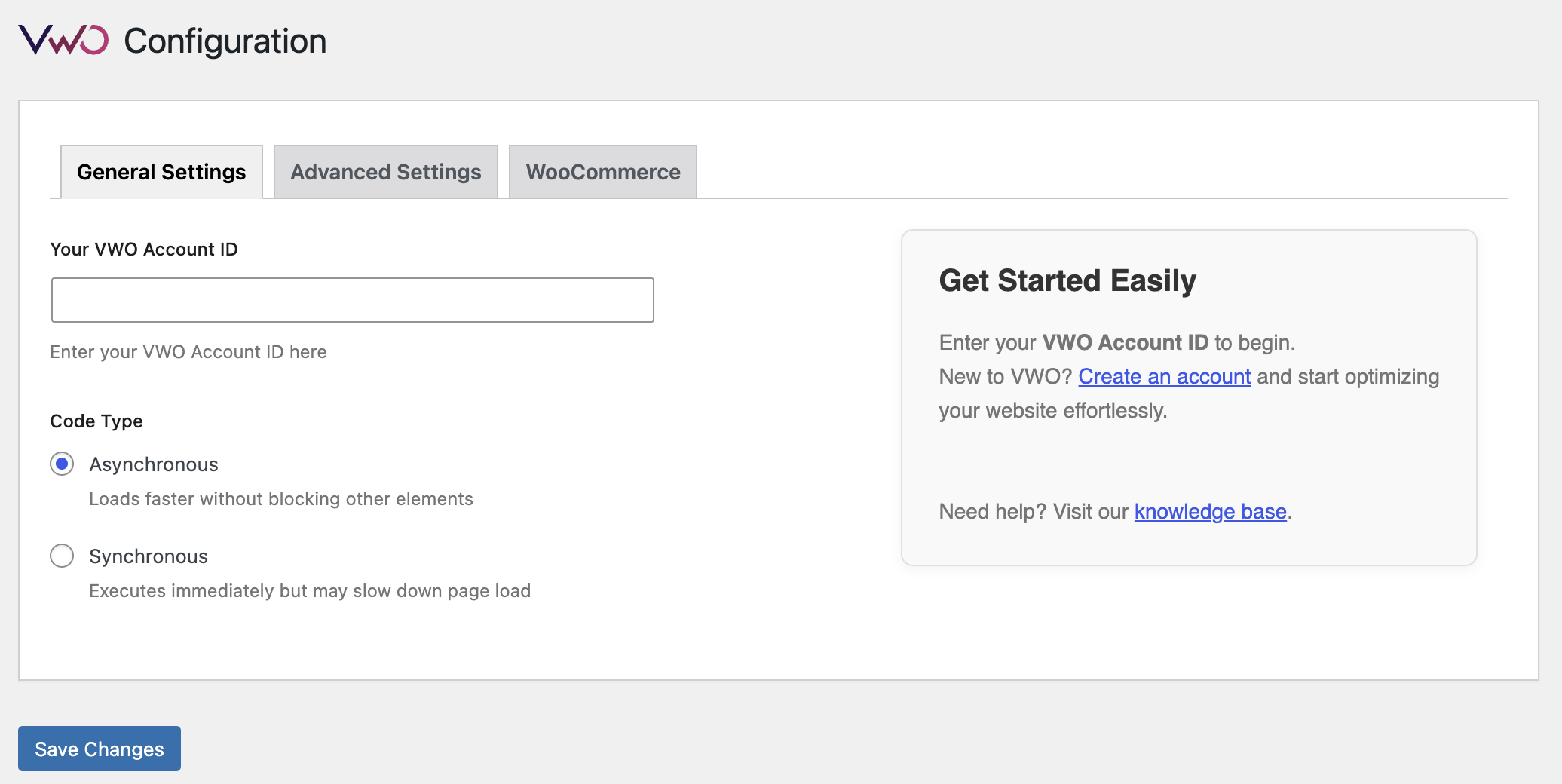Screen dimensions: 1562x784
Task: Click the Get Started Easily heading
Action: coord(1067,280)
